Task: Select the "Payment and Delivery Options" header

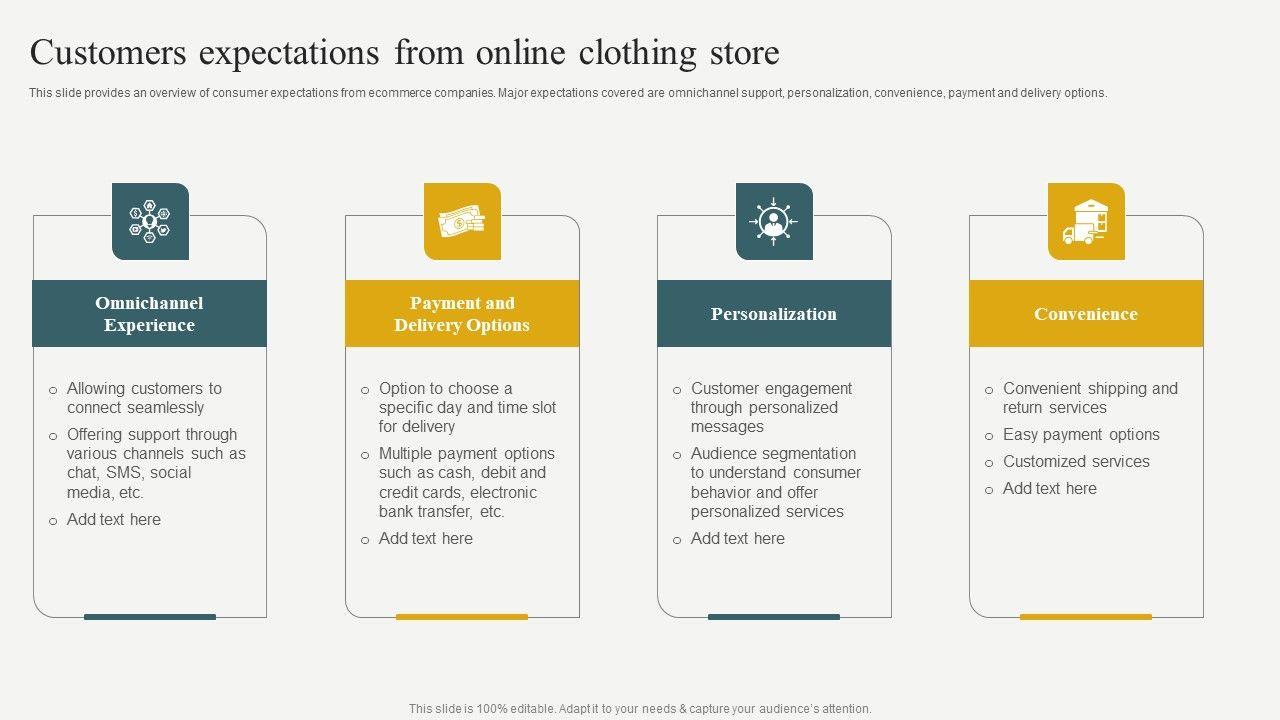Action: coord(462,314)
